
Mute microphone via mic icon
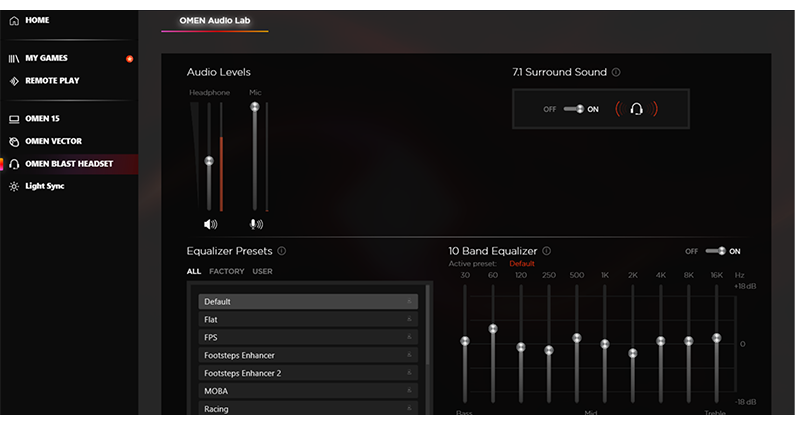[x=257, y=224]
